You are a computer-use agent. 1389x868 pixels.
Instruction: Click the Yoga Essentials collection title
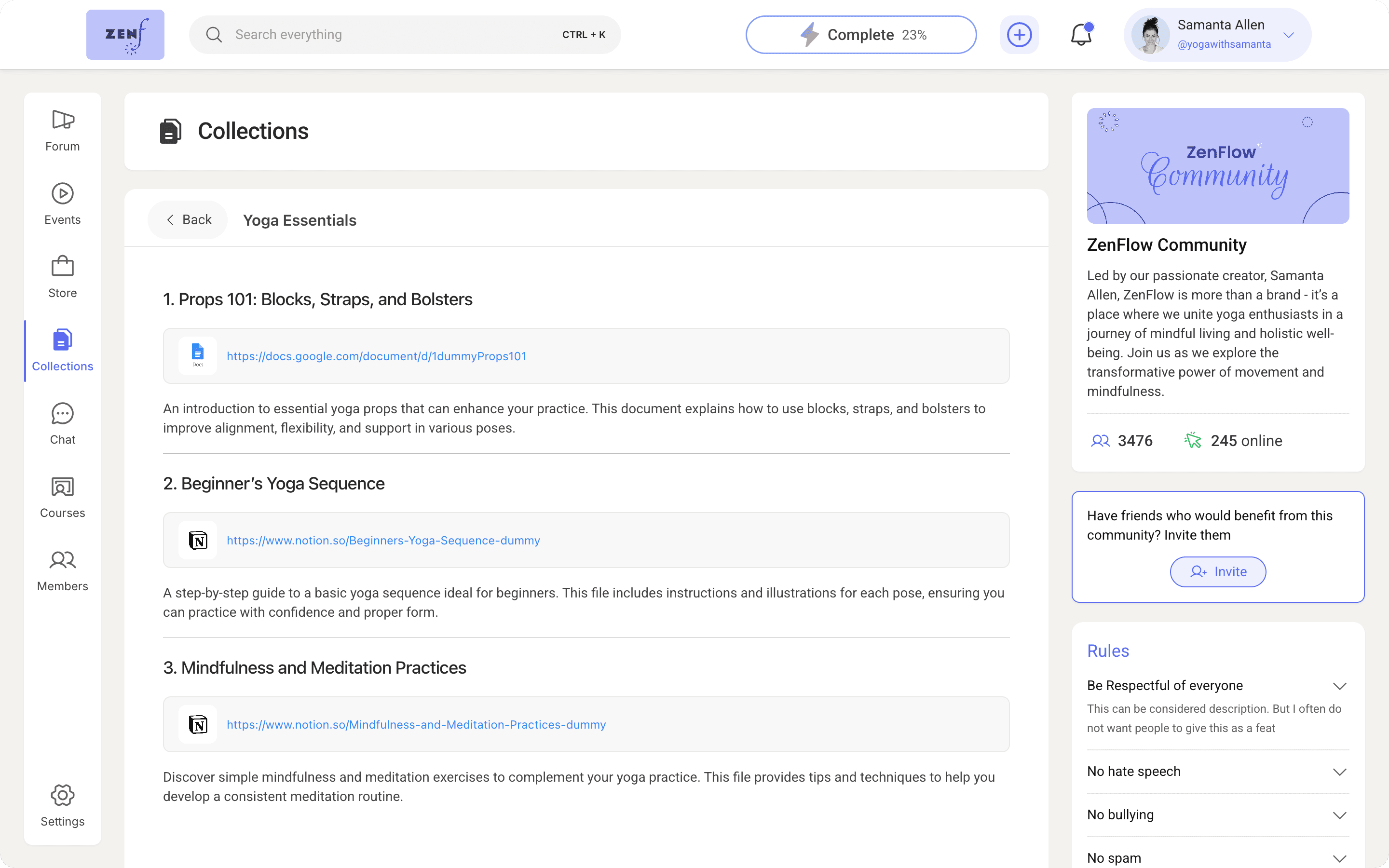[x=300, y=220]
